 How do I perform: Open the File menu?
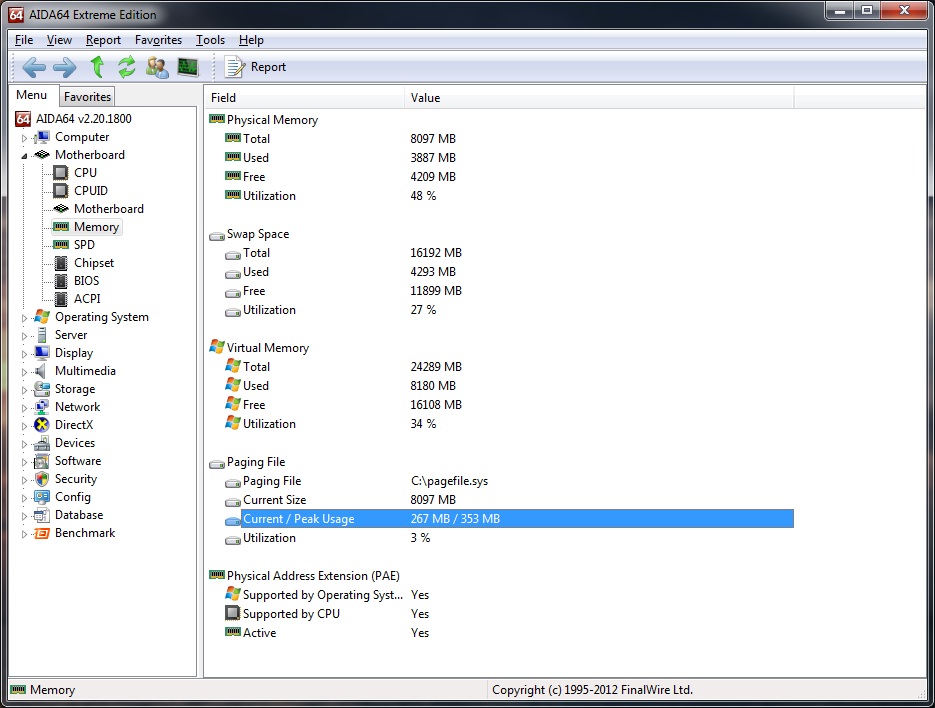tap(24, 40)
